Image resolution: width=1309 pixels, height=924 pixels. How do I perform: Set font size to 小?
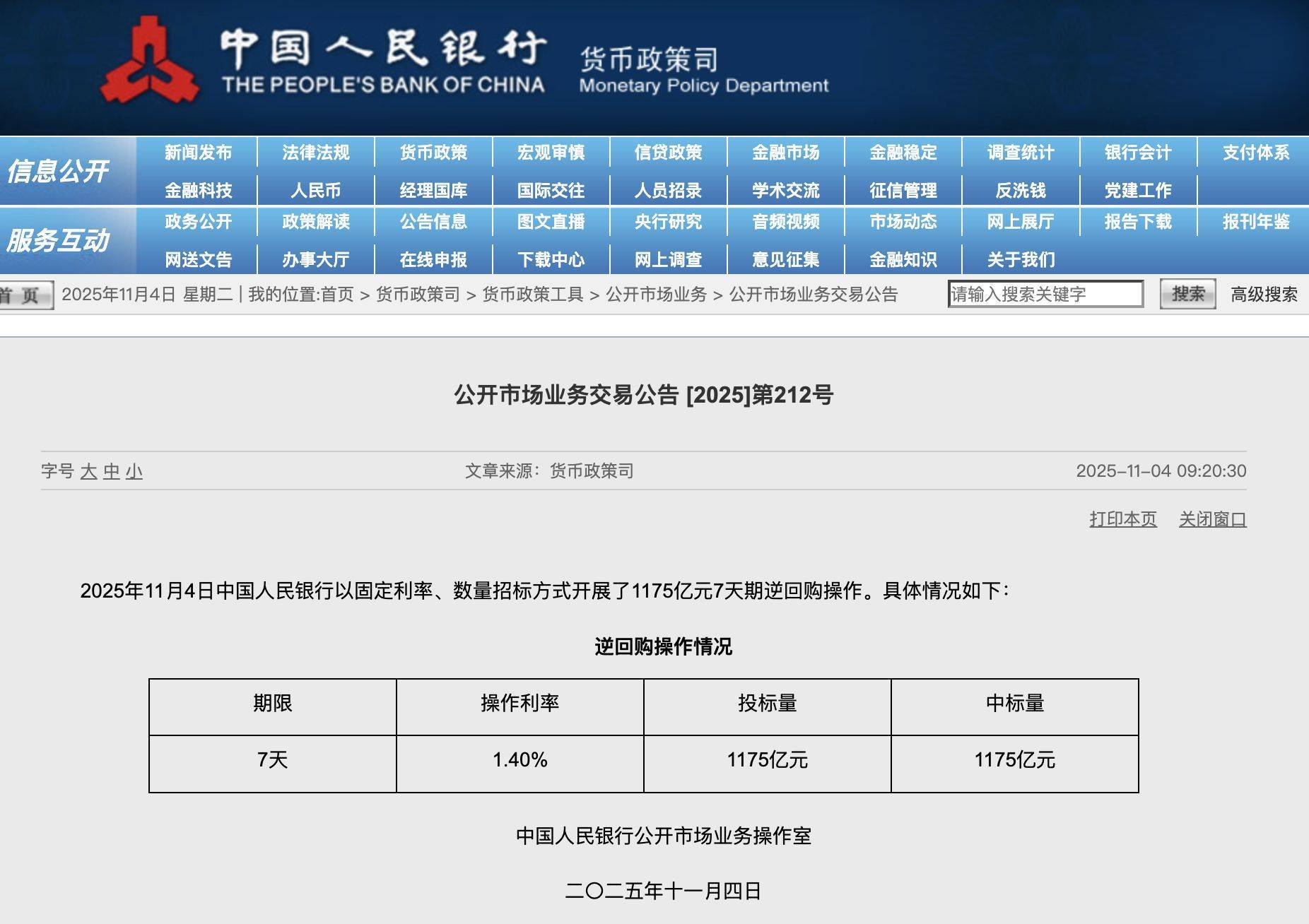134,471
